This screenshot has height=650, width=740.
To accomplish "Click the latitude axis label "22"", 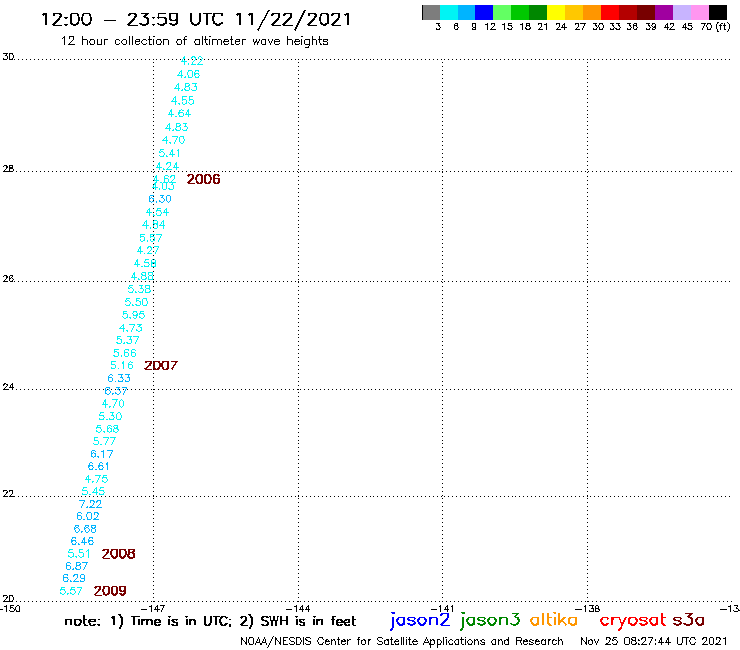I will pos(8,494).
